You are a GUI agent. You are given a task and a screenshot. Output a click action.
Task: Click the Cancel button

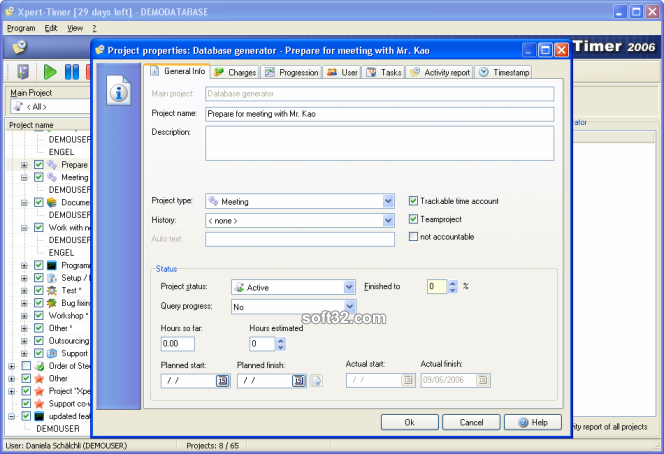tap(471, 422)
